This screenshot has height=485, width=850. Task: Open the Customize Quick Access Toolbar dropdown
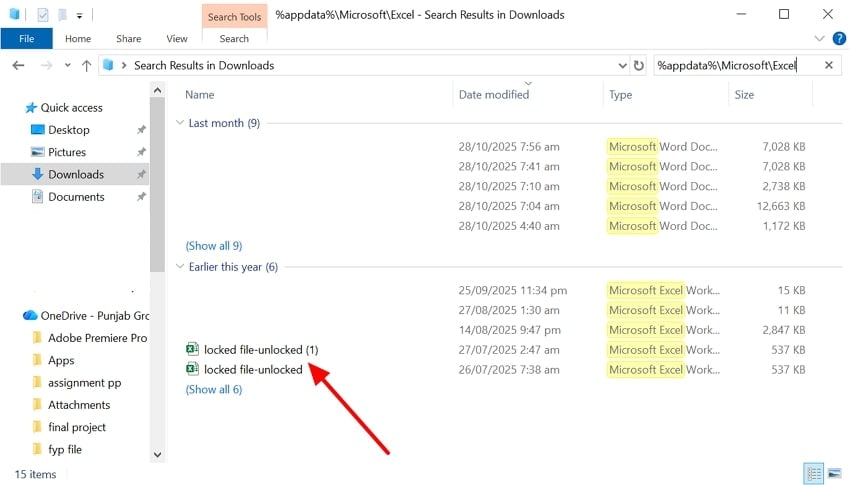pyautogui.click(x=79, y=16)
